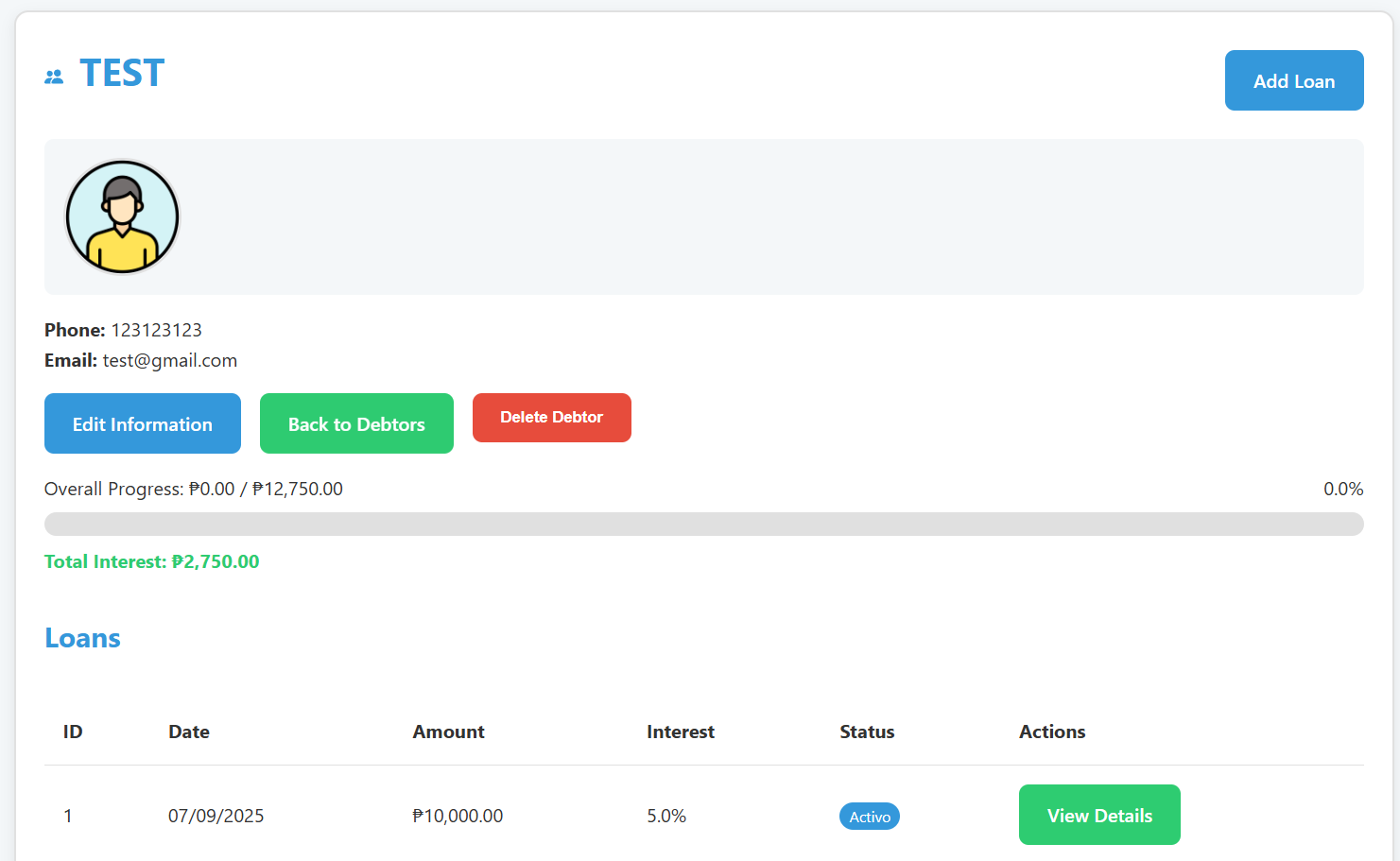Click the Interest column header

681,732
